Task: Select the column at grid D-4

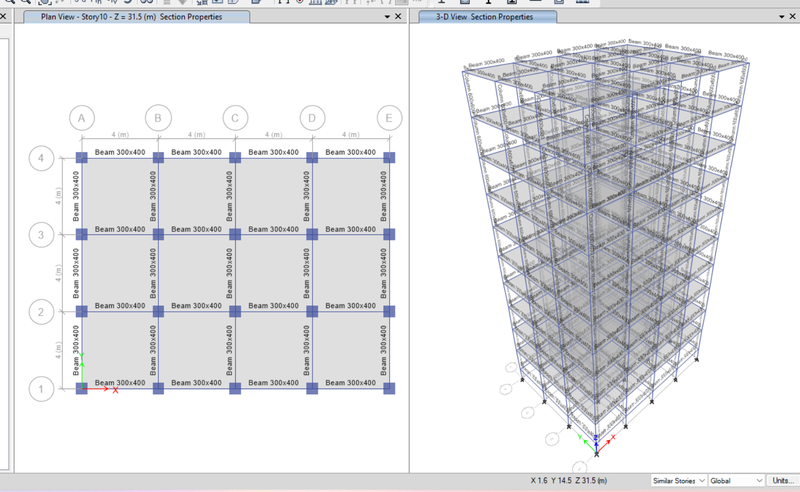Action: 312,157
